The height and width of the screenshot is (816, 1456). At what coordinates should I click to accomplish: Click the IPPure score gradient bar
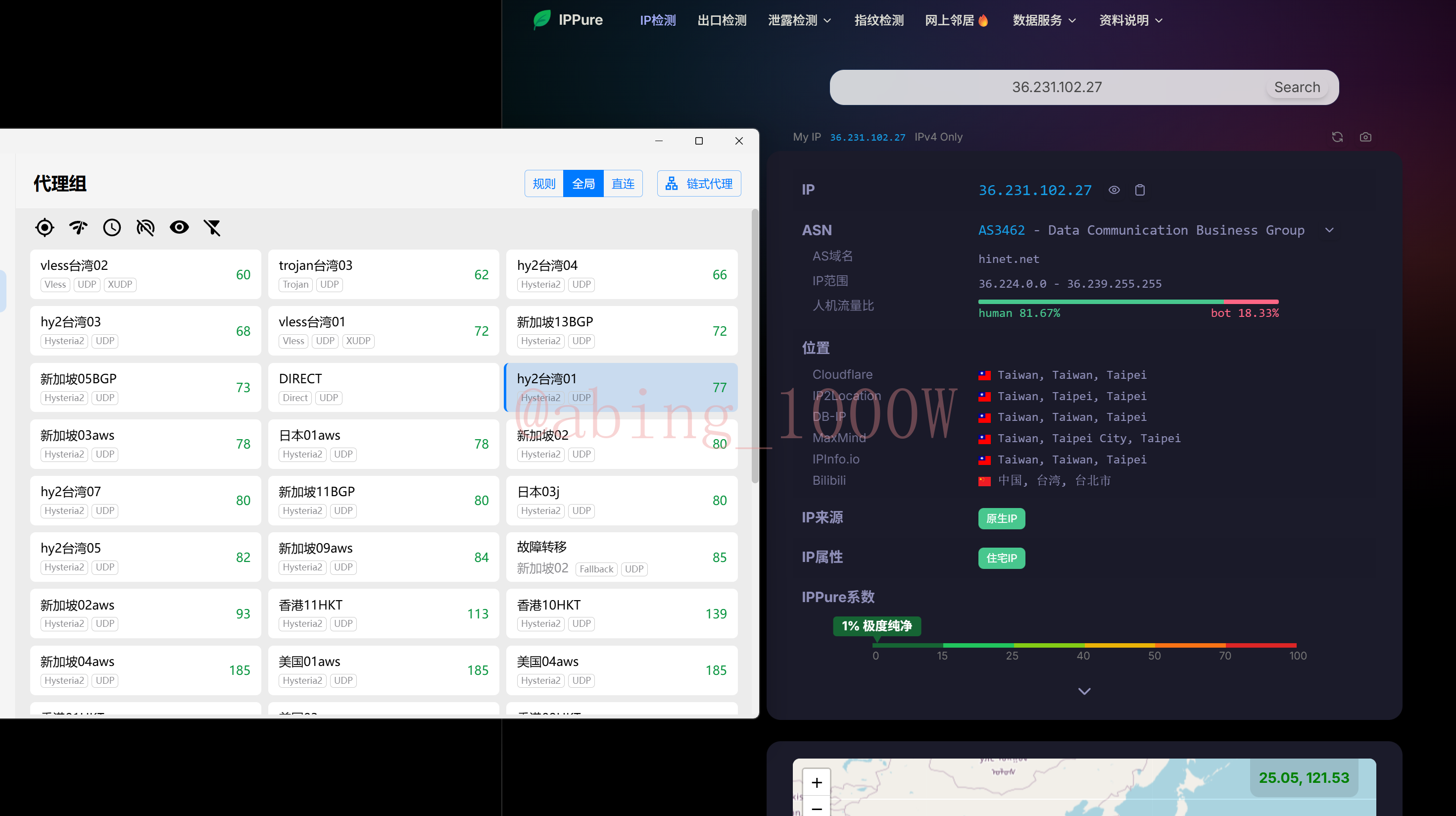[x=1085, y=645]
